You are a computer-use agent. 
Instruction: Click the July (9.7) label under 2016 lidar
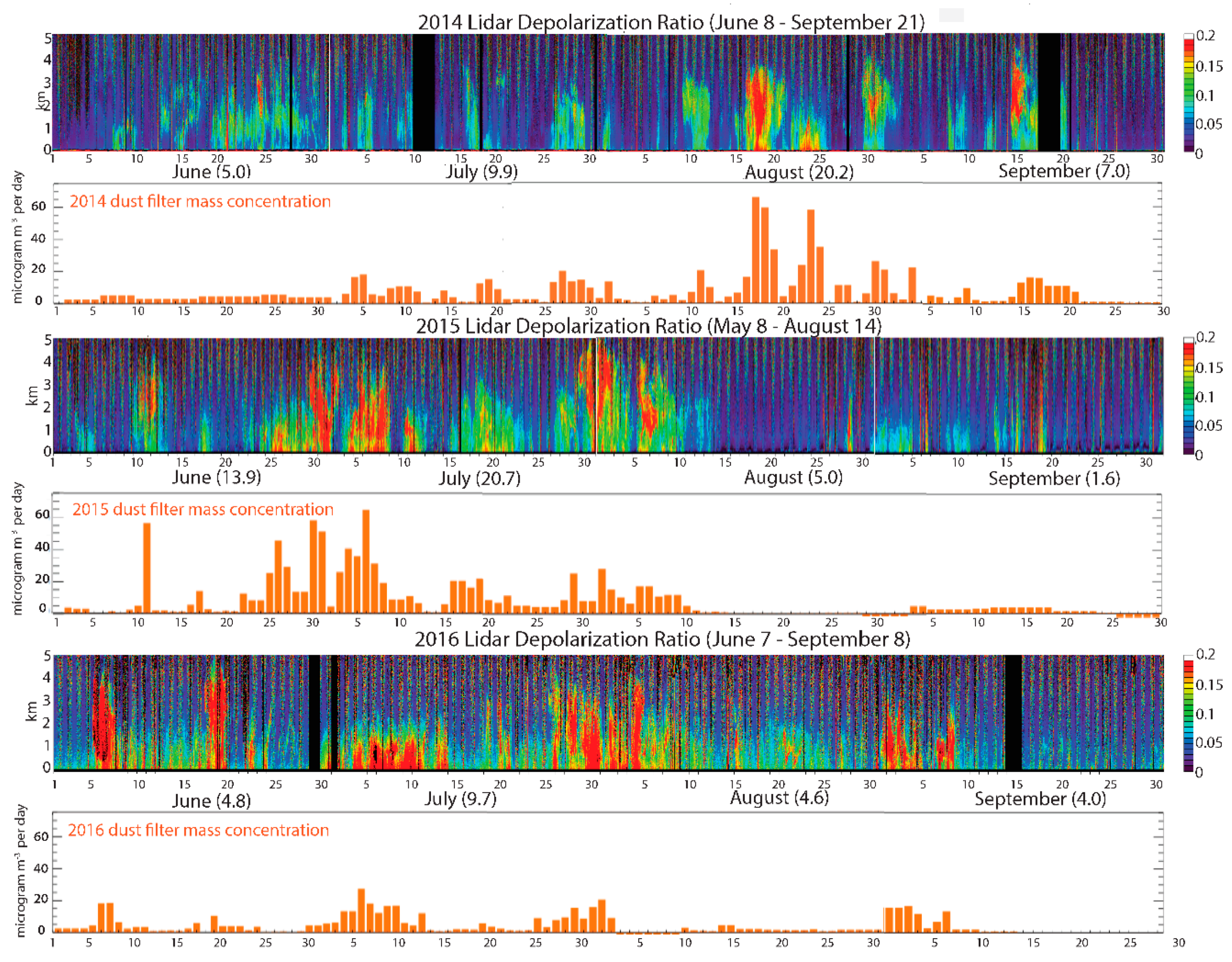[x=460, y=799]
